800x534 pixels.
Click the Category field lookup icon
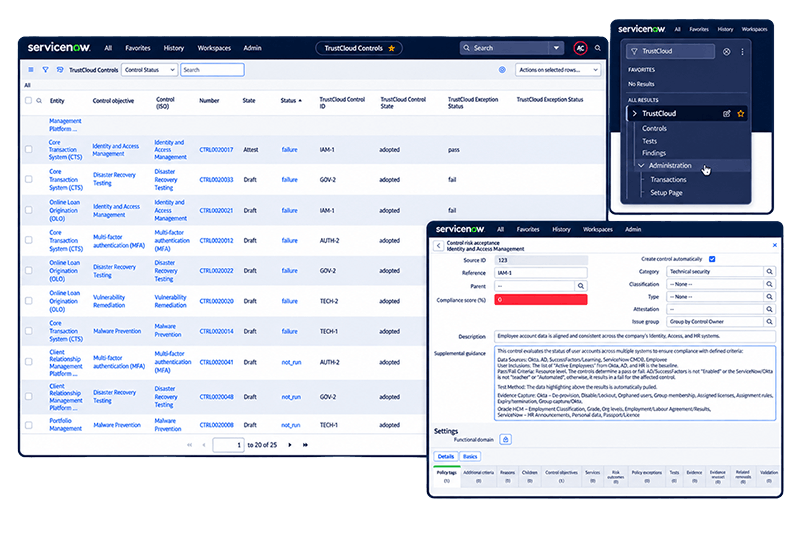tap(769, 271)
